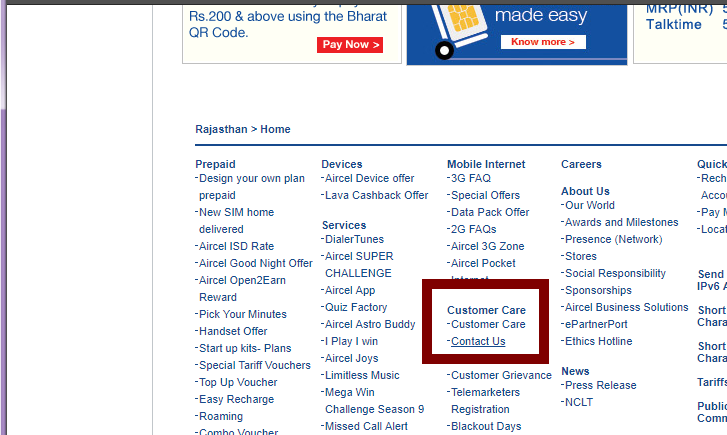Open Awards and Milestones link
727x435 pixels.
click(622, 223)
